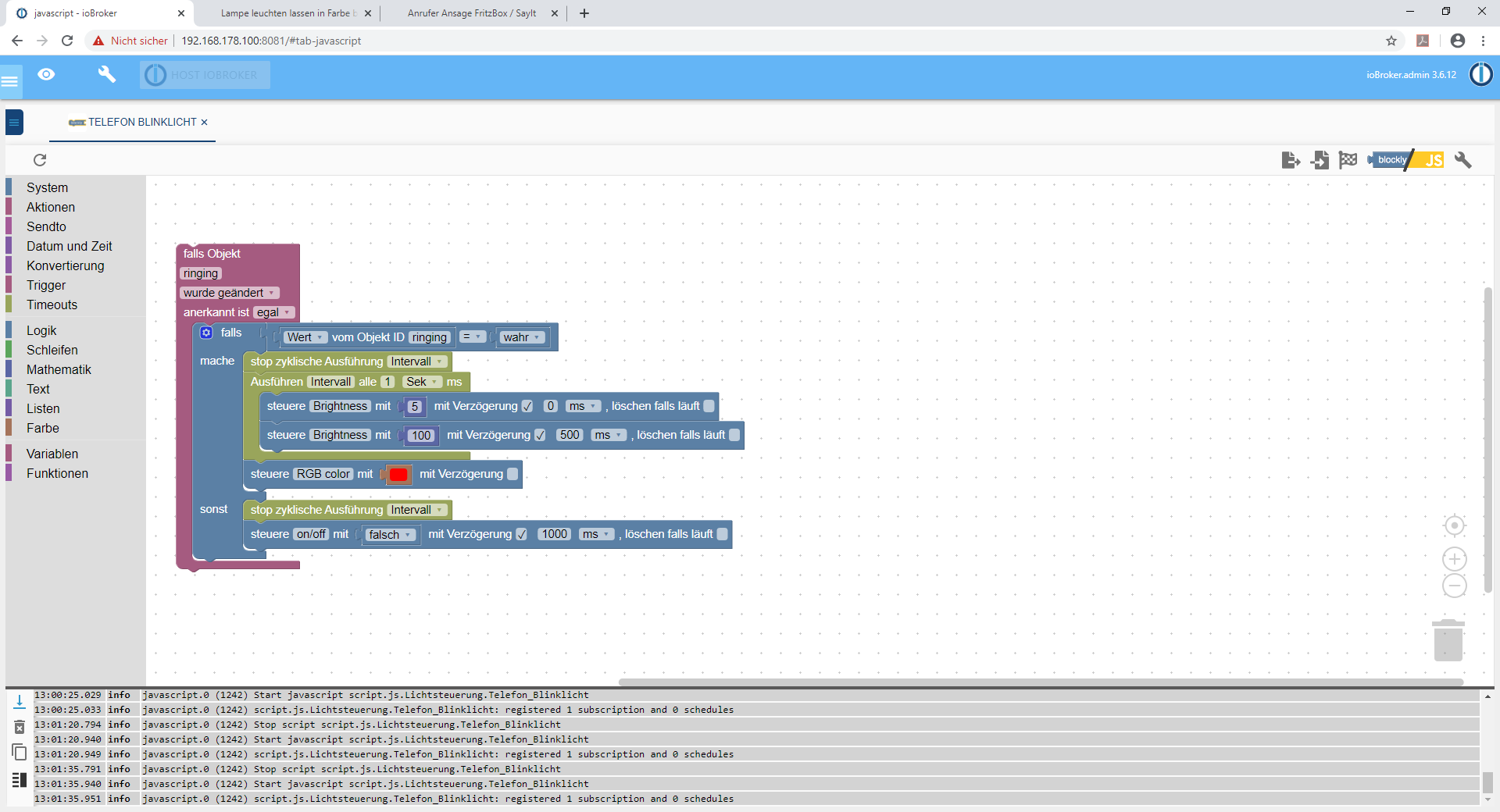Reload the browser page
Screen dimensions: 1500x812
pos(67,41)
